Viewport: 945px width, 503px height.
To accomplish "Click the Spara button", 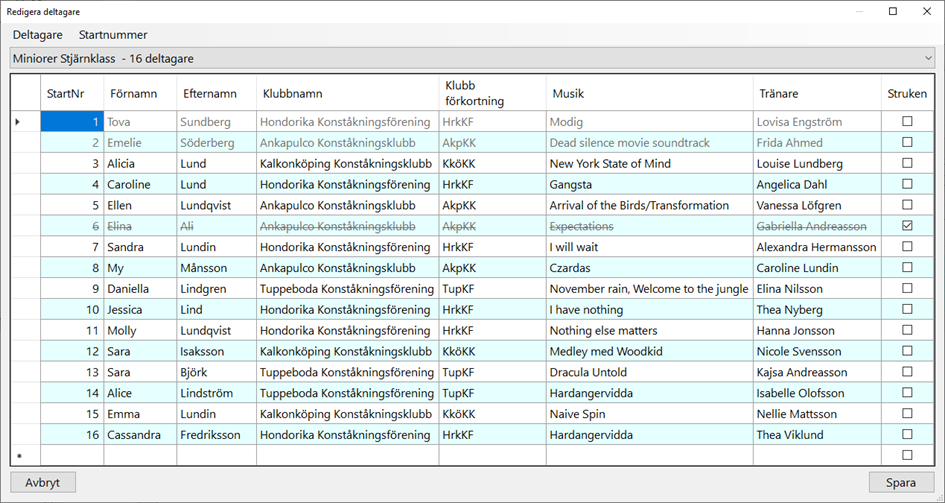I will (900, 482).
